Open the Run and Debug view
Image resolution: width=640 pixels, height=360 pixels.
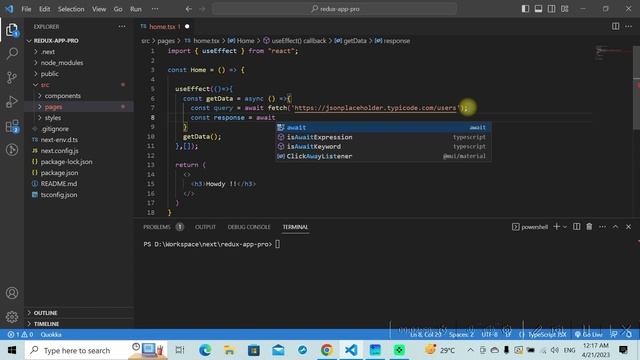(x=12, y=102)
